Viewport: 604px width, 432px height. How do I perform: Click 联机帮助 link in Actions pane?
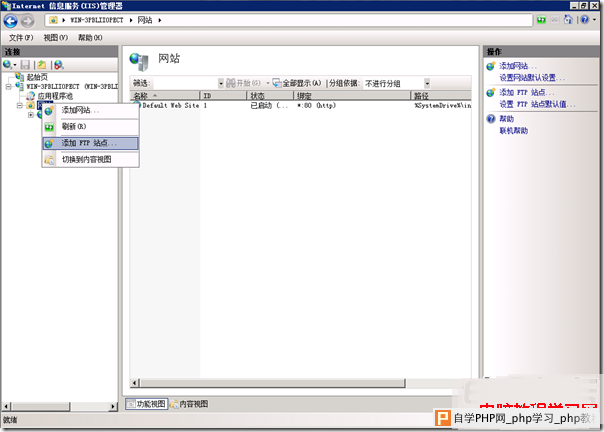(x=514, y=130)
